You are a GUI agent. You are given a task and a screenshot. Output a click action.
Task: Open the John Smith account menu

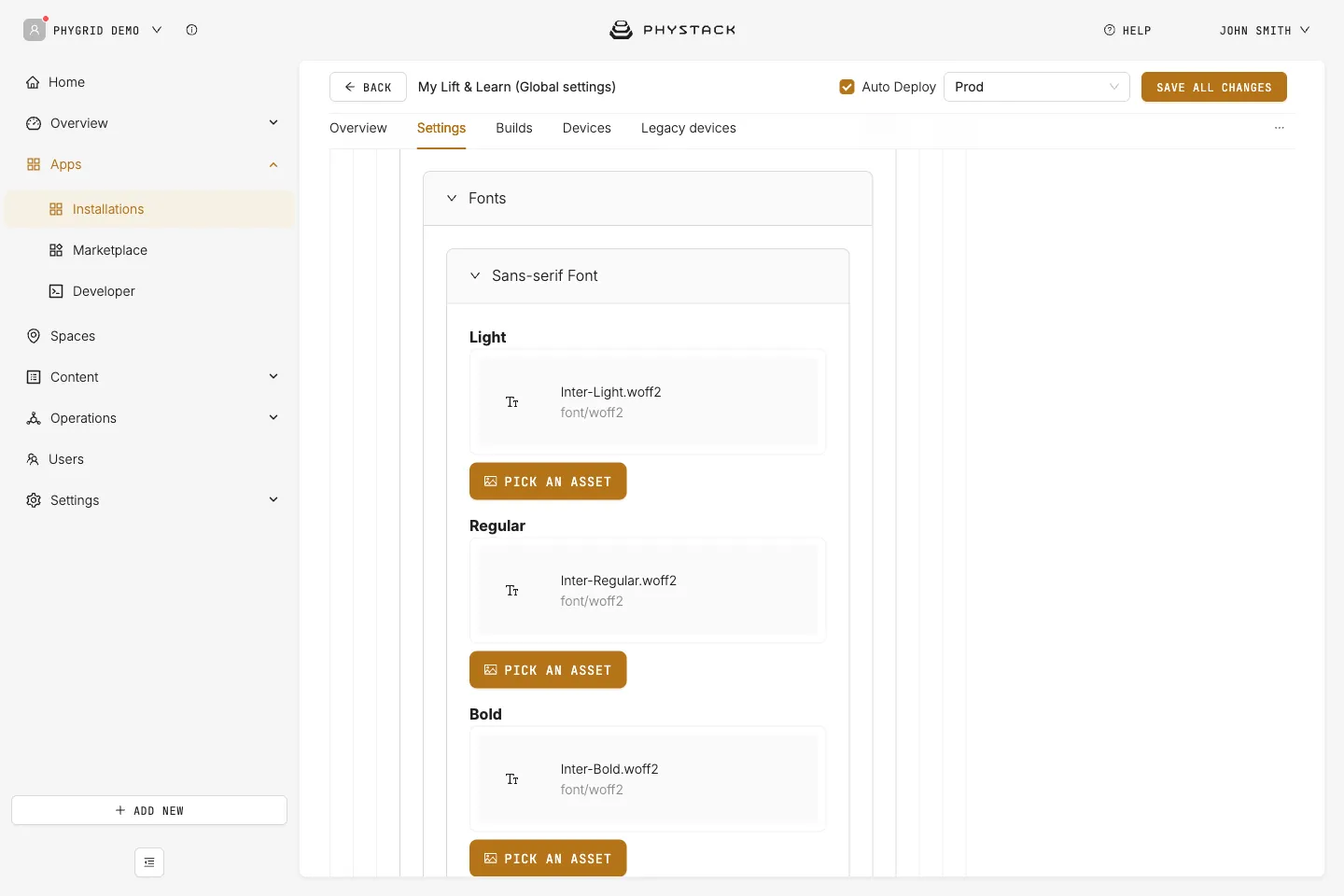click(1265, 31)
